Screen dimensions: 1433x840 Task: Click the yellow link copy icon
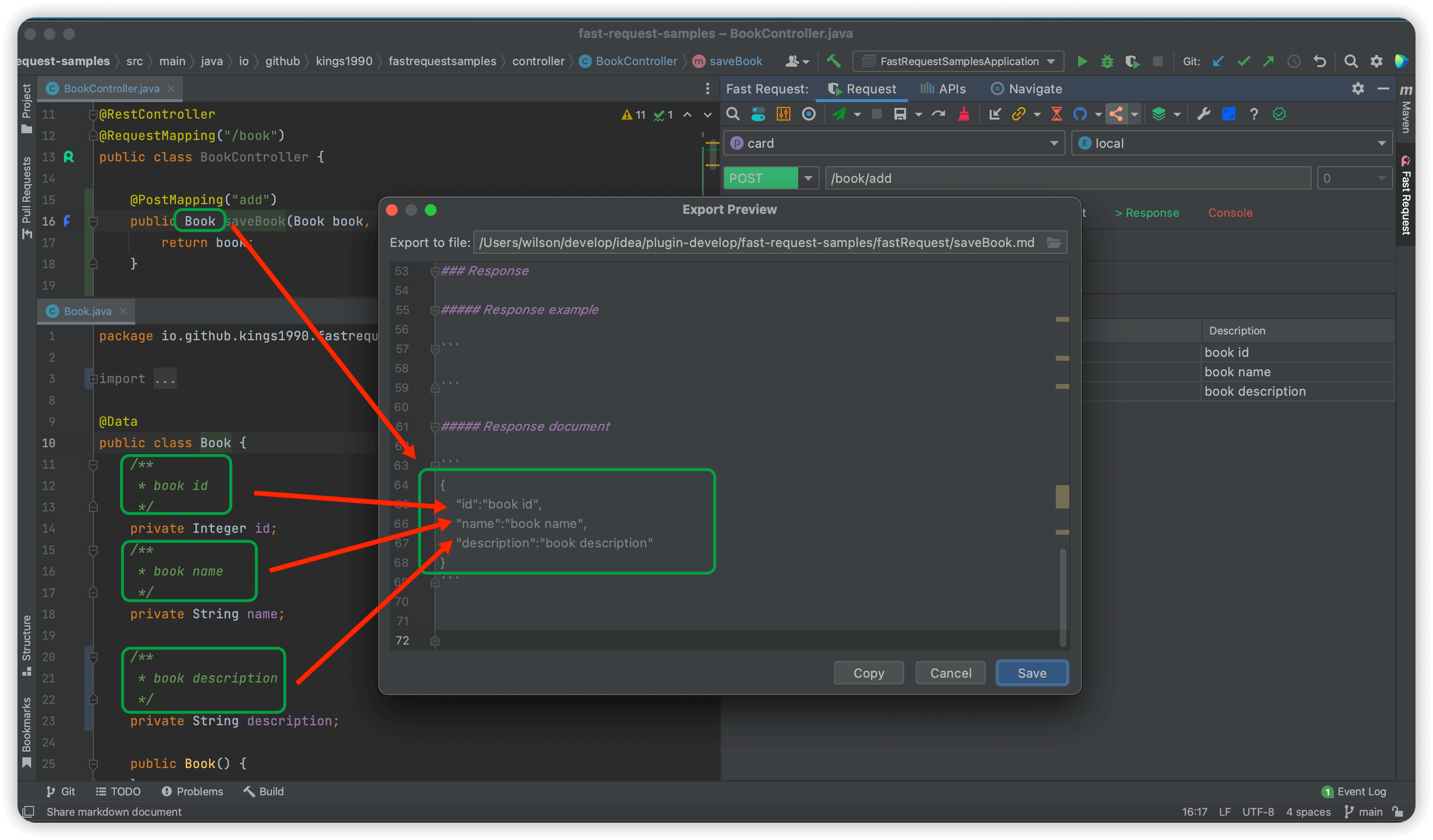(x=1018, y=114)
